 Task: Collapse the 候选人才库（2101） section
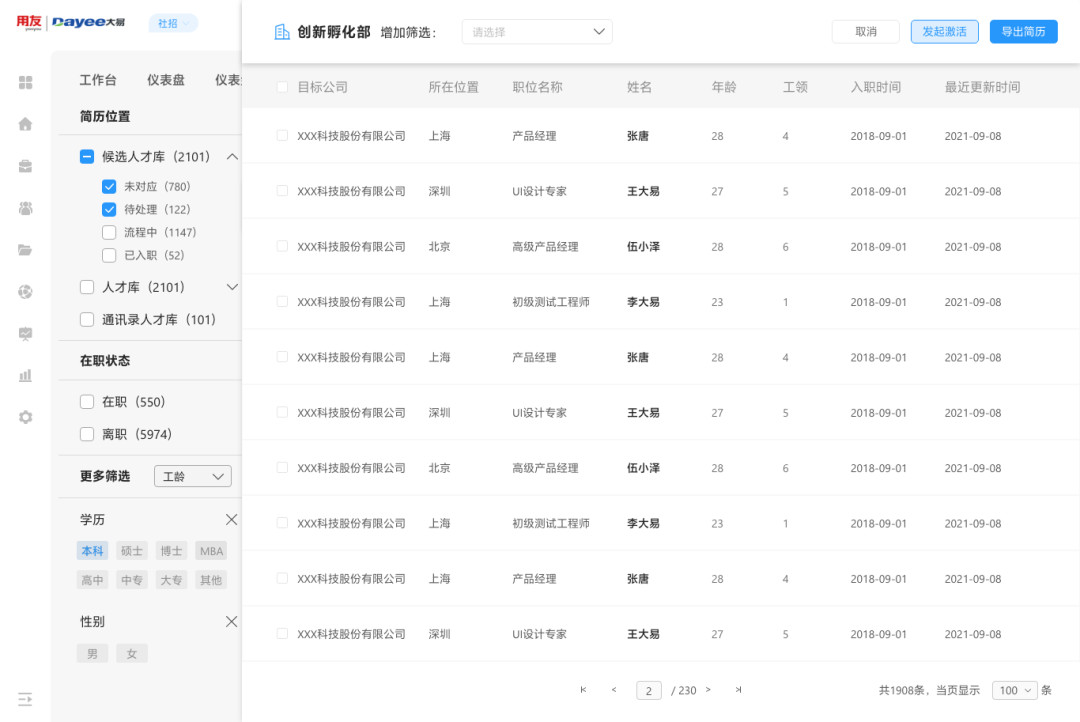click(232, 157)
